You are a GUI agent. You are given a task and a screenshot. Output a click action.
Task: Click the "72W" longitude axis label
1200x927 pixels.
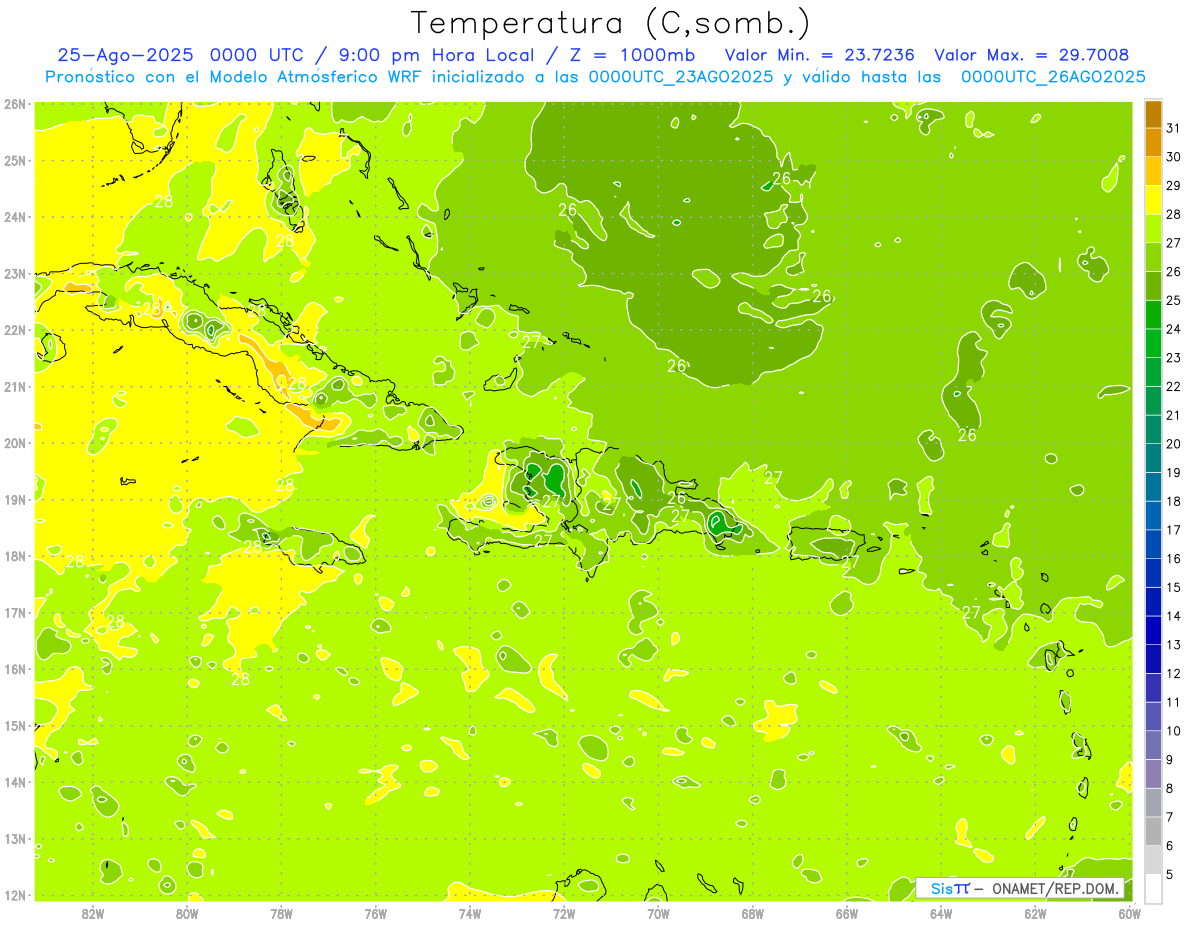[564, 912]
